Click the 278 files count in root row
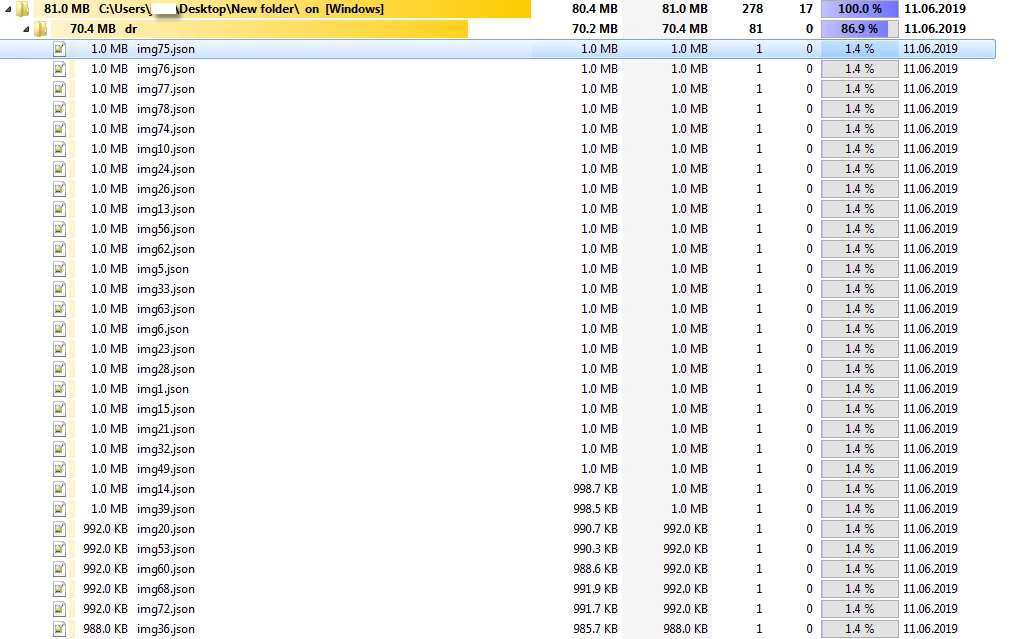The image size is (1027, 639). tap(753, 9)
